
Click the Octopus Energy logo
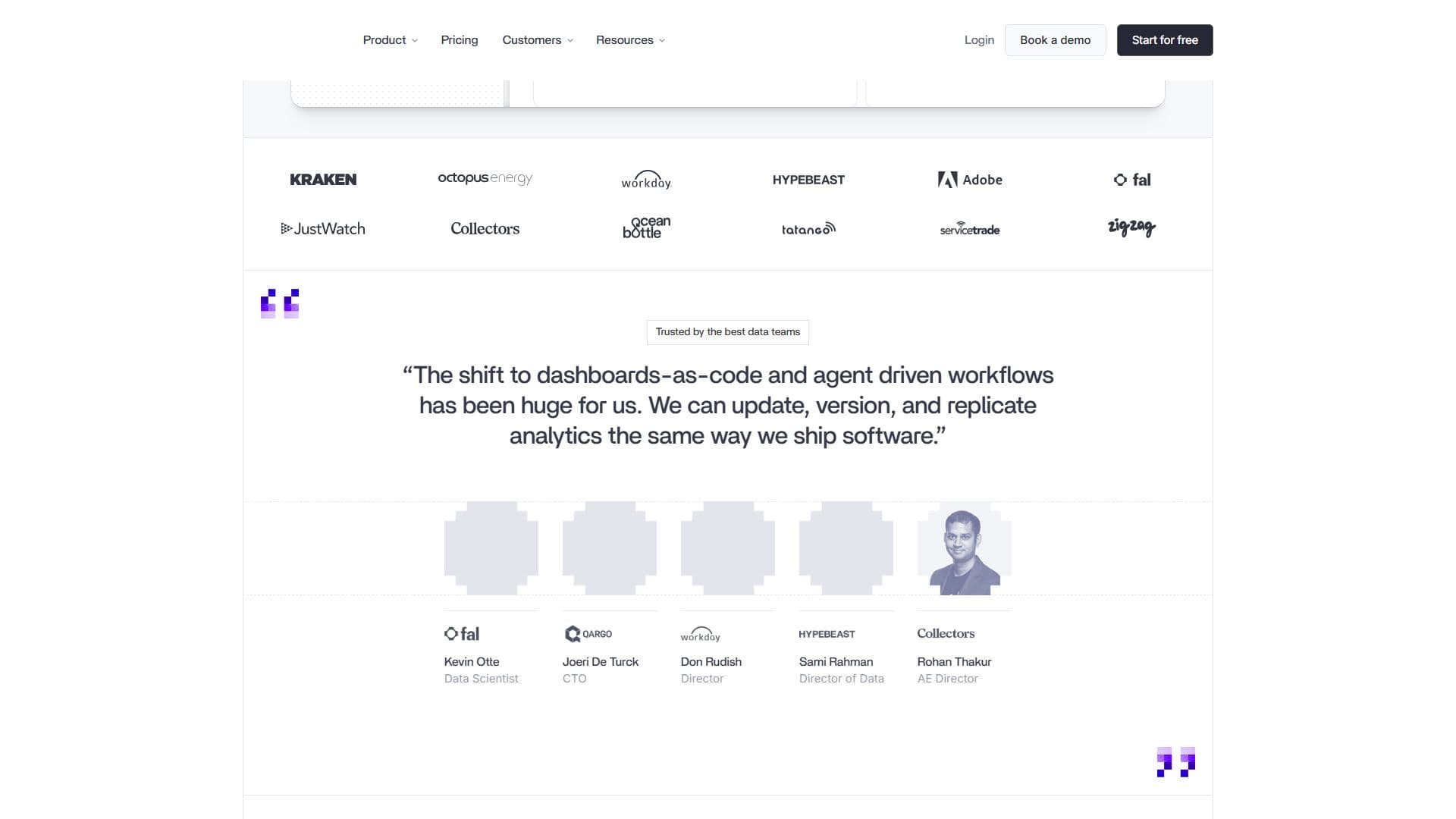coord(485,178)
